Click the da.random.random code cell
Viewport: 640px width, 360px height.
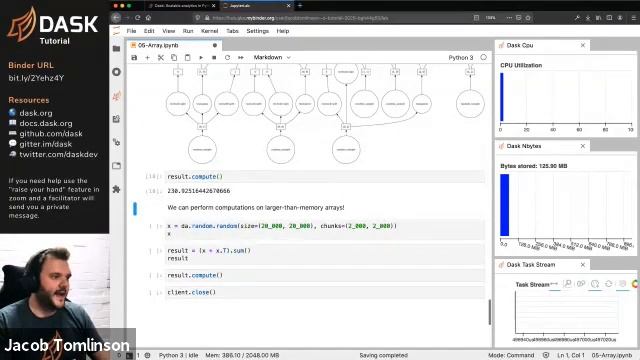tap(325, 230)
